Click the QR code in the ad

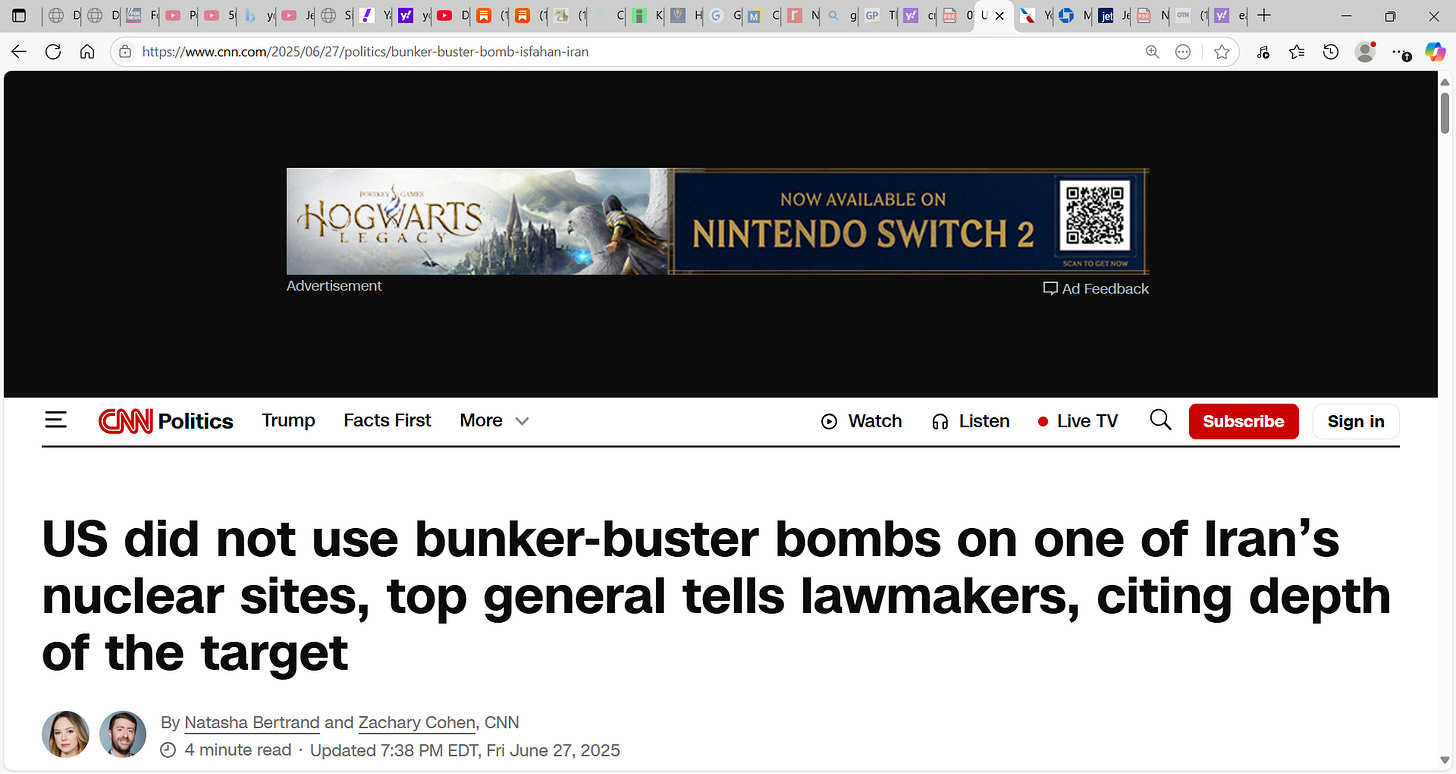point(1096,216)
